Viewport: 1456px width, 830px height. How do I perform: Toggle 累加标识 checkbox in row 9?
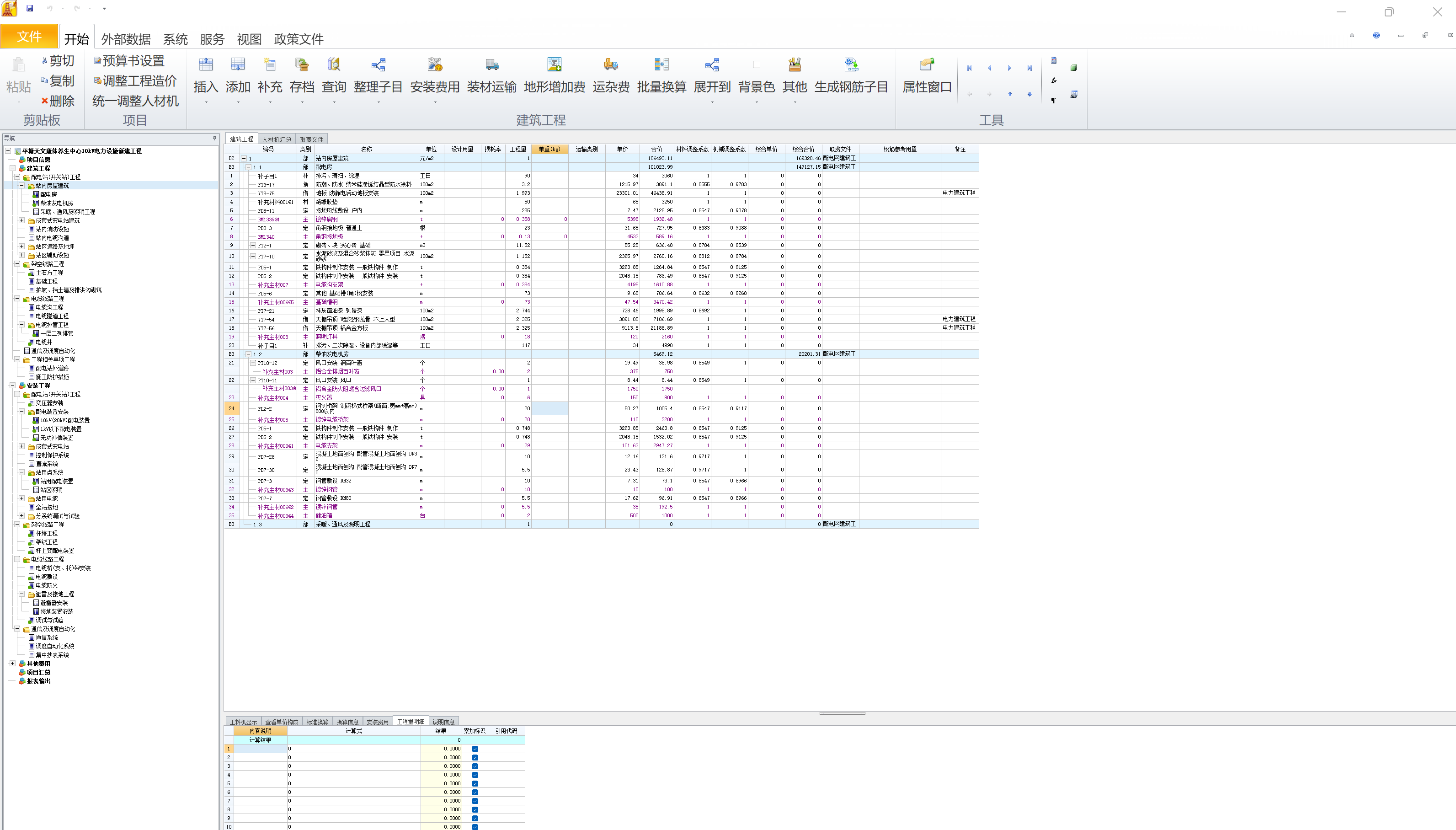(475, 818)
